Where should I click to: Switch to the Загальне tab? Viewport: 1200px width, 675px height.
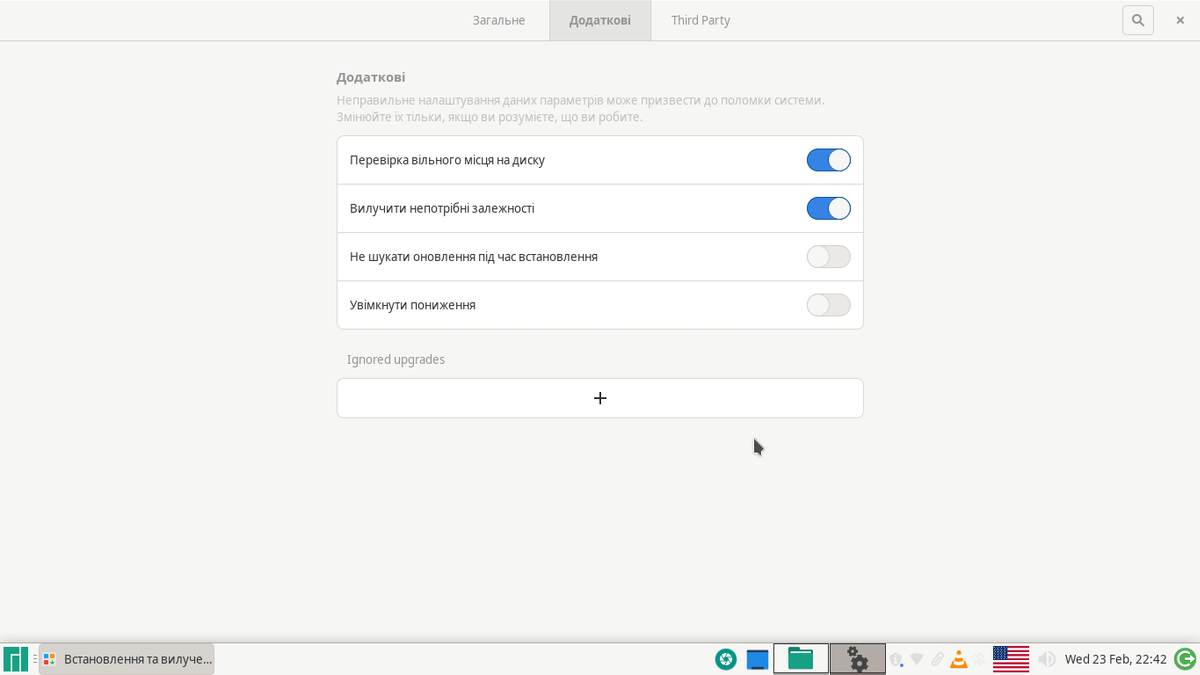click(x=499, y=20)
